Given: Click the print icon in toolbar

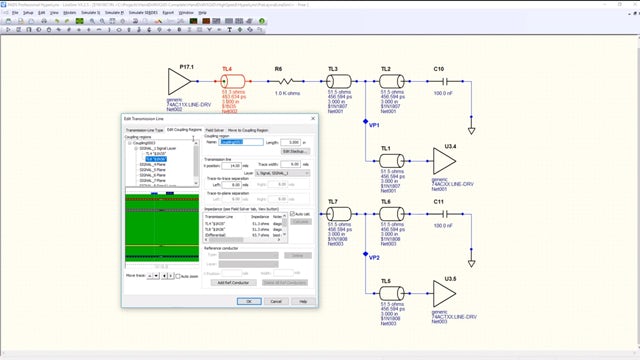Looking at the screenshot, I should click(44, 21).
